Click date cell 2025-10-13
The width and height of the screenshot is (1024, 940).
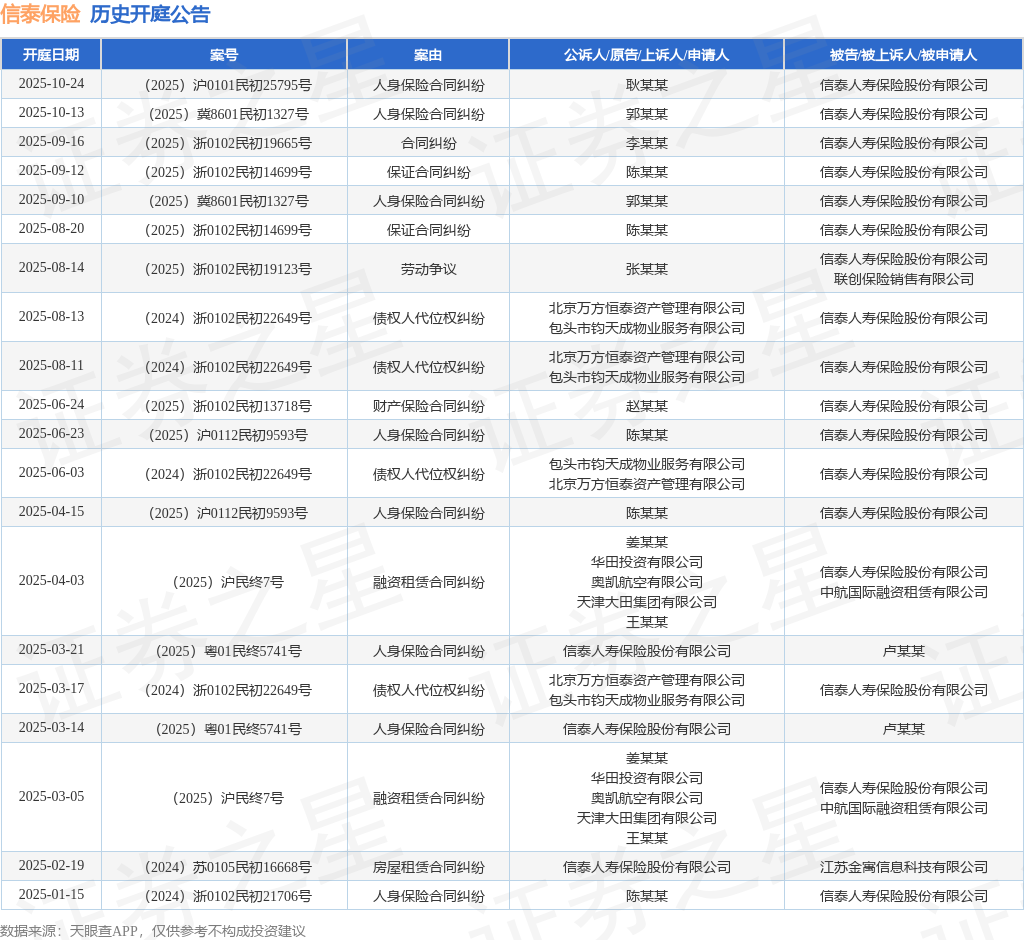(x=51, y=112)
